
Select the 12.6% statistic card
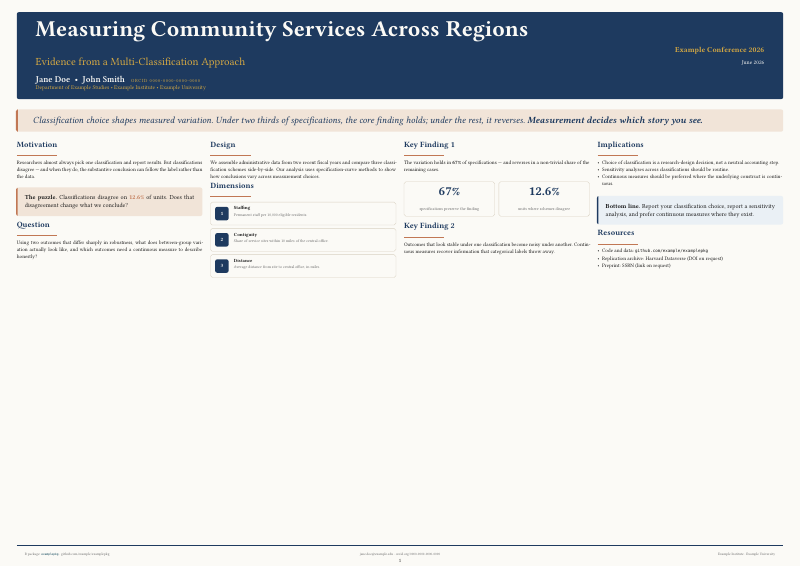pos(544,198)
